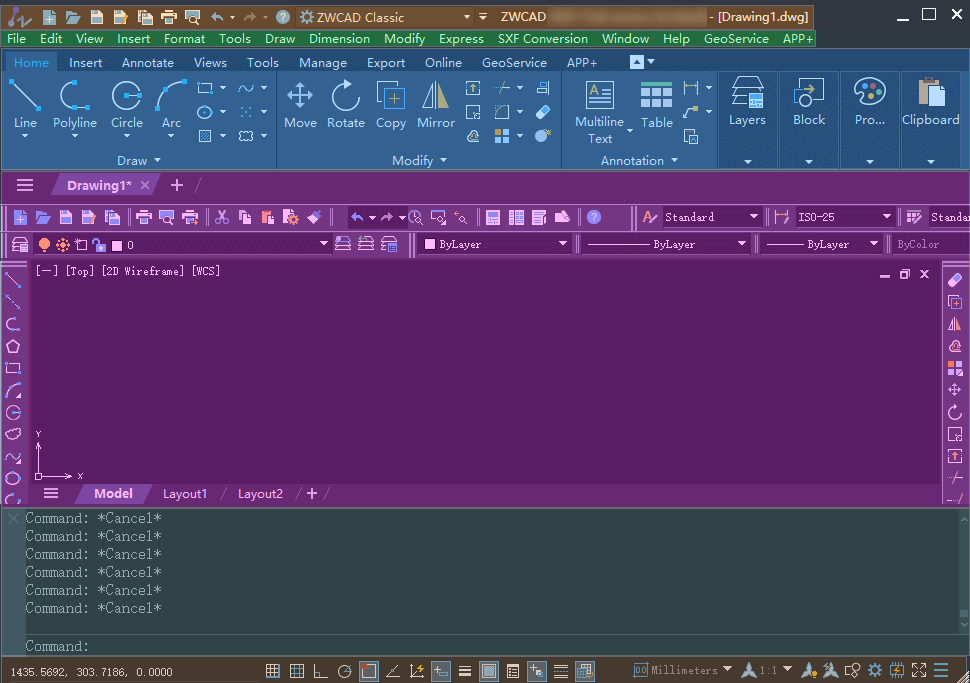Expand the Annotation panel arrow

(x=674, y=160)
